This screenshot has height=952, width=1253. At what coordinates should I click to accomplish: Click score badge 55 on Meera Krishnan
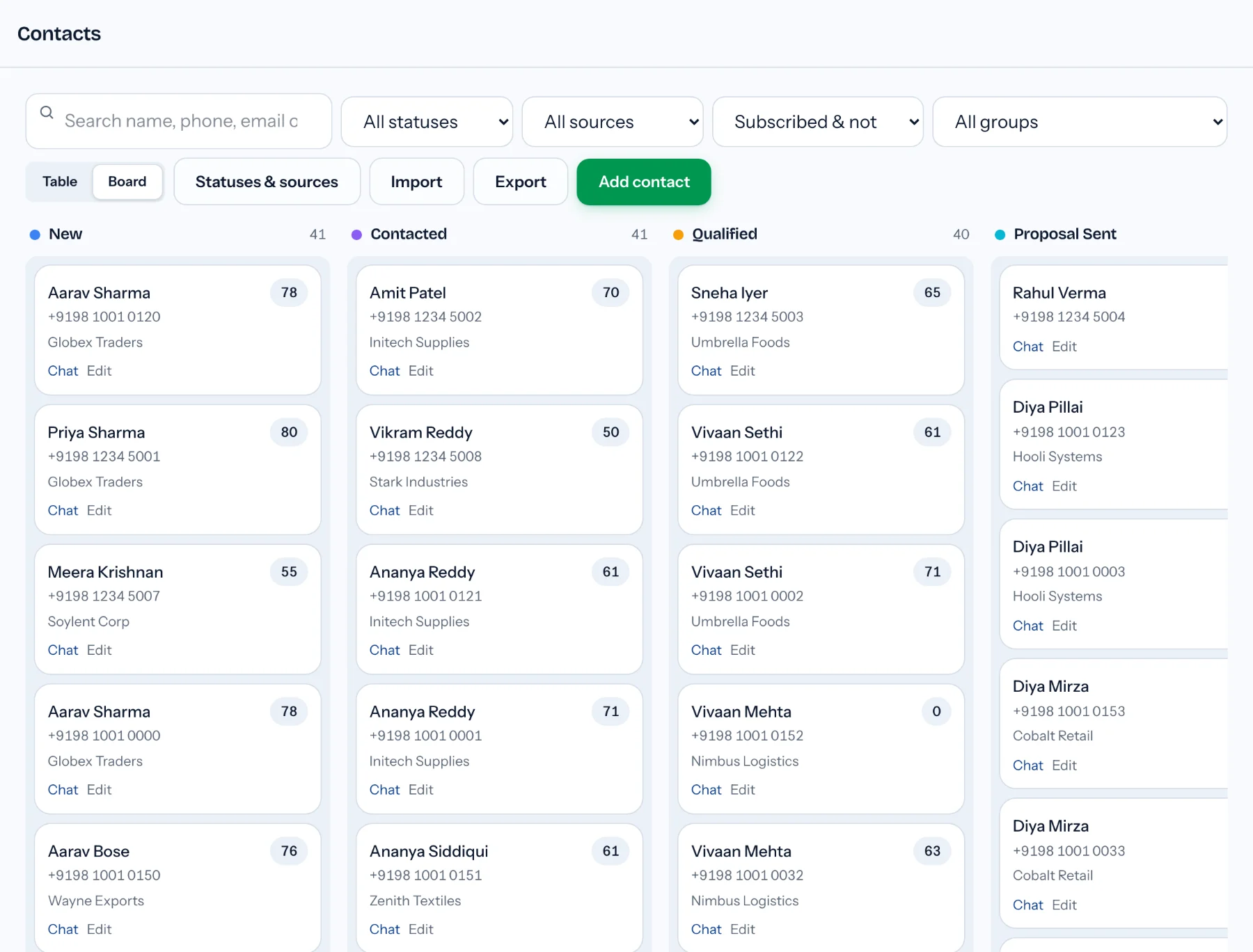pyautogui.click(x=289, y=572)
